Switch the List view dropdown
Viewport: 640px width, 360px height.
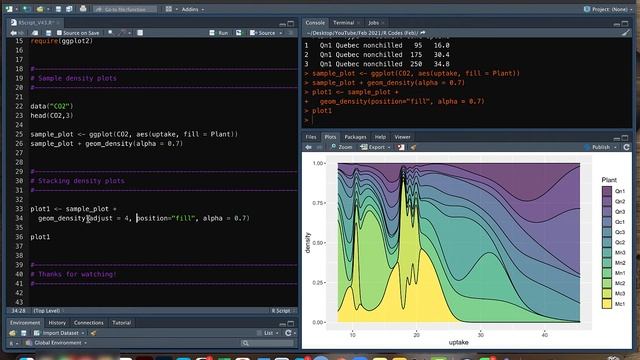(268, 333)
